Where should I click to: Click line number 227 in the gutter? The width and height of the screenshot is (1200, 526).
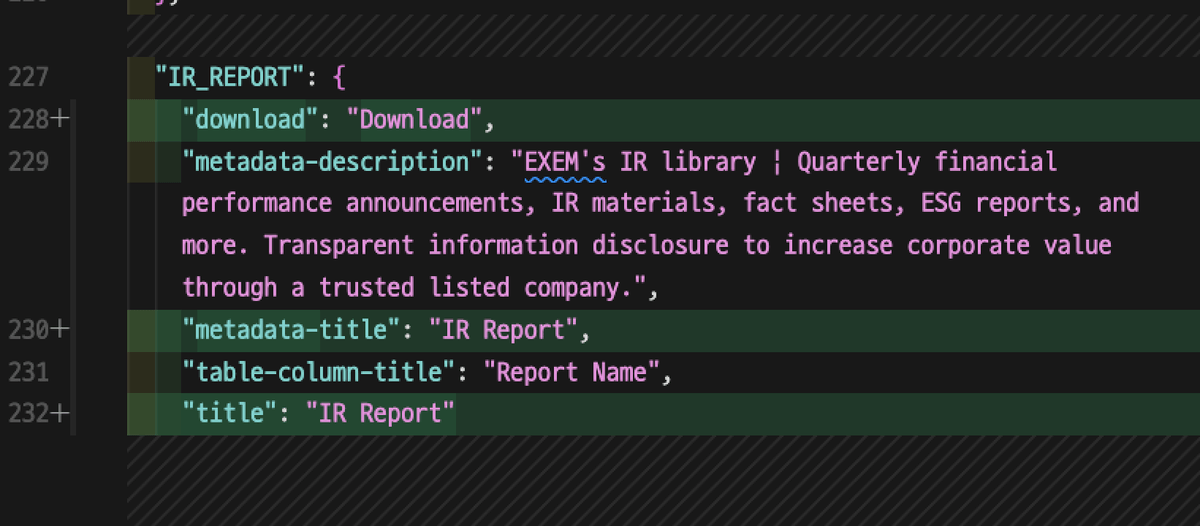(28, 77)
